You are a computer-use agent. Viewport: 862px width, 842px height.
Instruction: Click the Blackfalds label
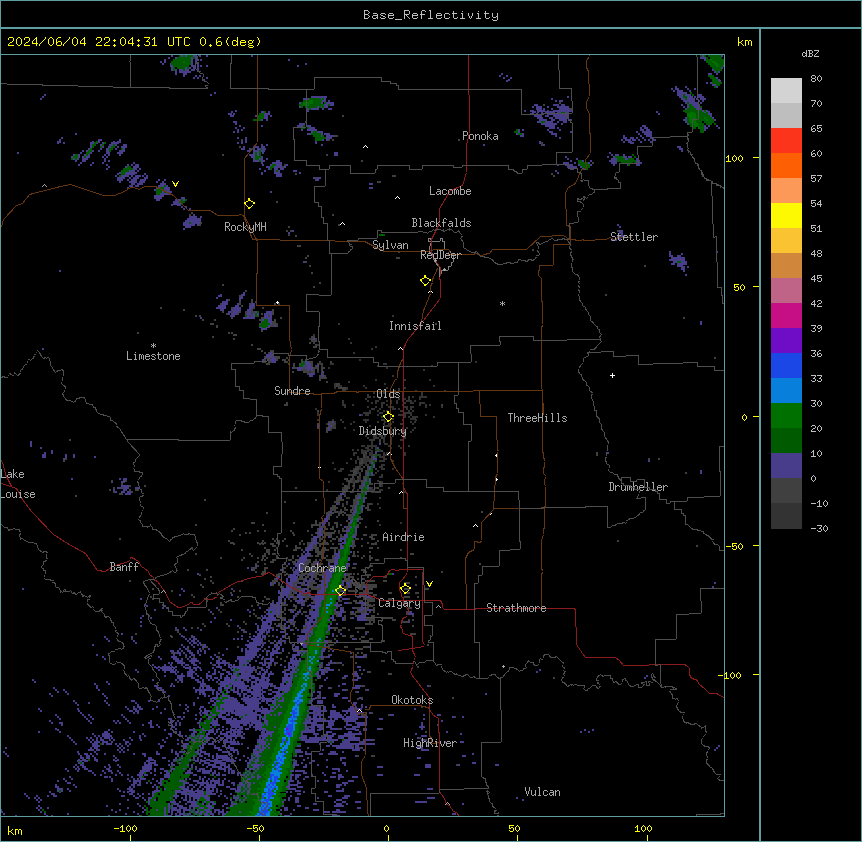click(x=441, y=223)
